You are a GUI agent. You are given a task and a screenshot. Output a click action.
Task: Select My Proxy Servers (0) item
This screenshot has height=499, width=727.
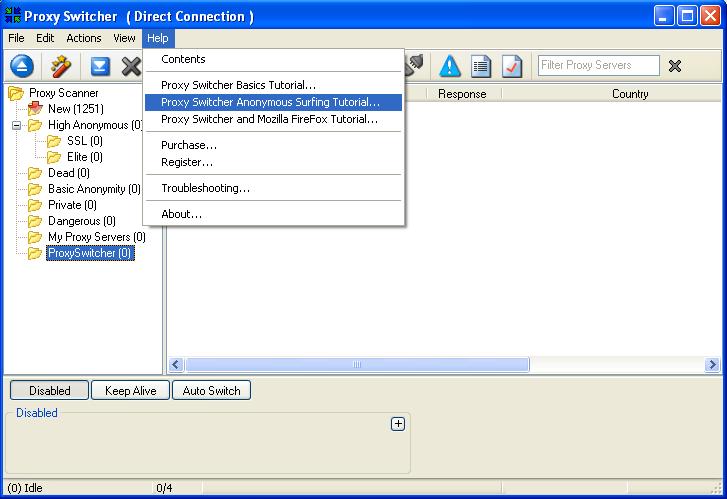(96, 237)
